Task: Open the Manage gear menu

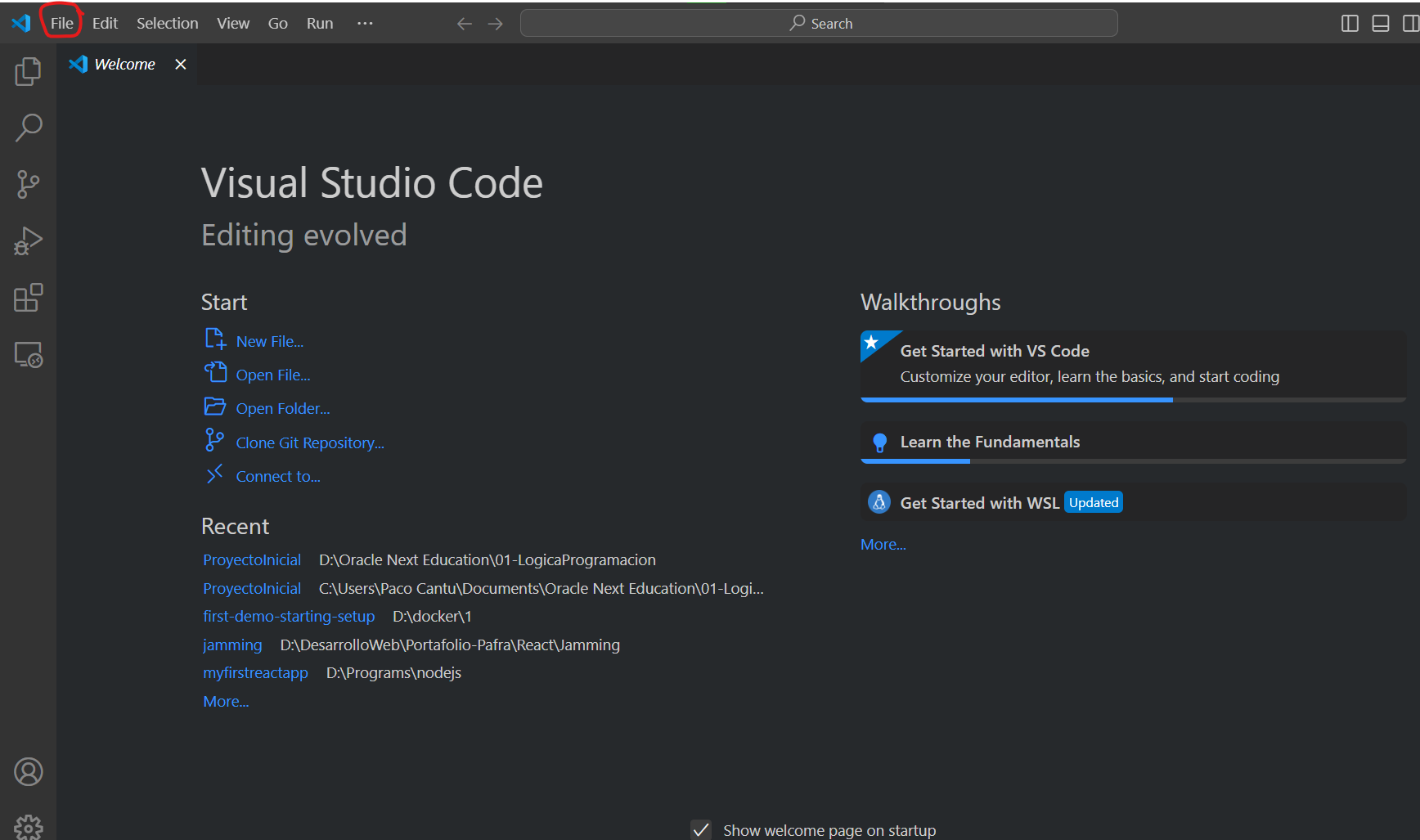Action: 28,827
